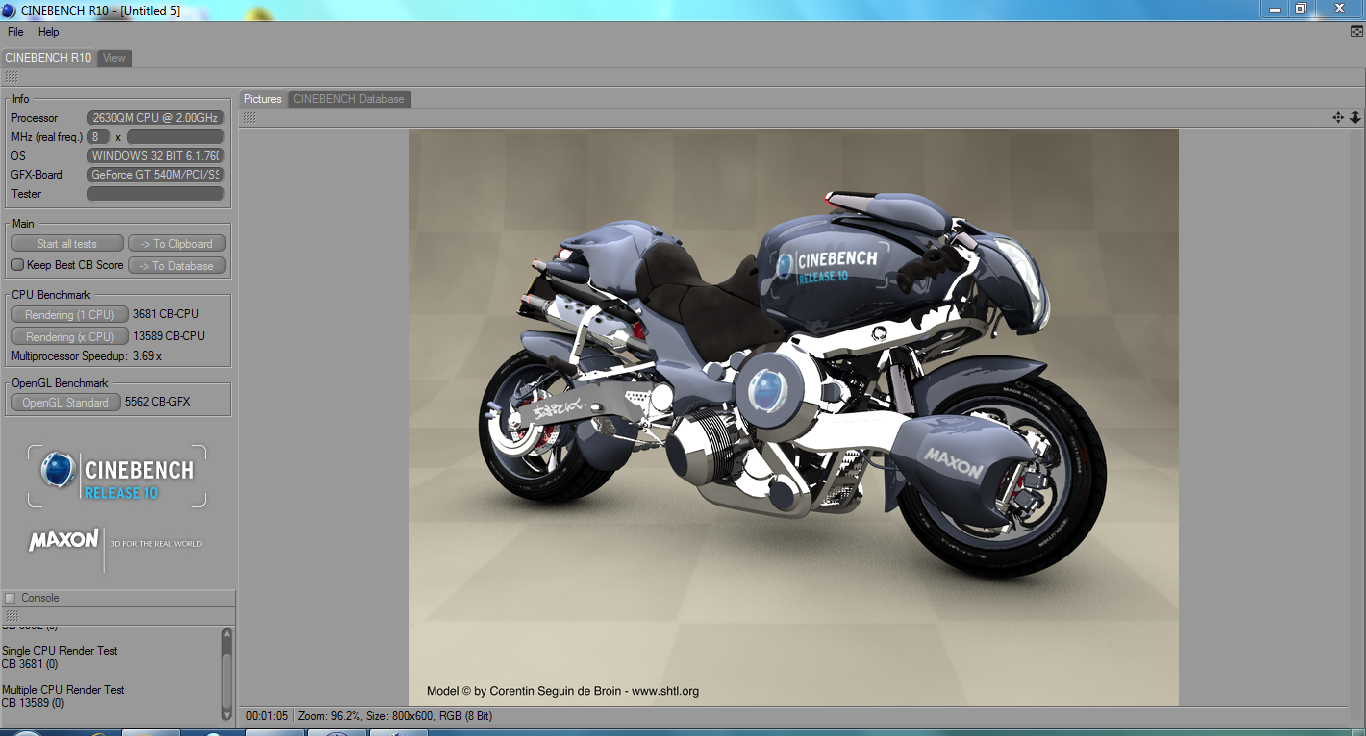
Task: Click the grip handle under the Pictures tab
Action: click(249, 118)
